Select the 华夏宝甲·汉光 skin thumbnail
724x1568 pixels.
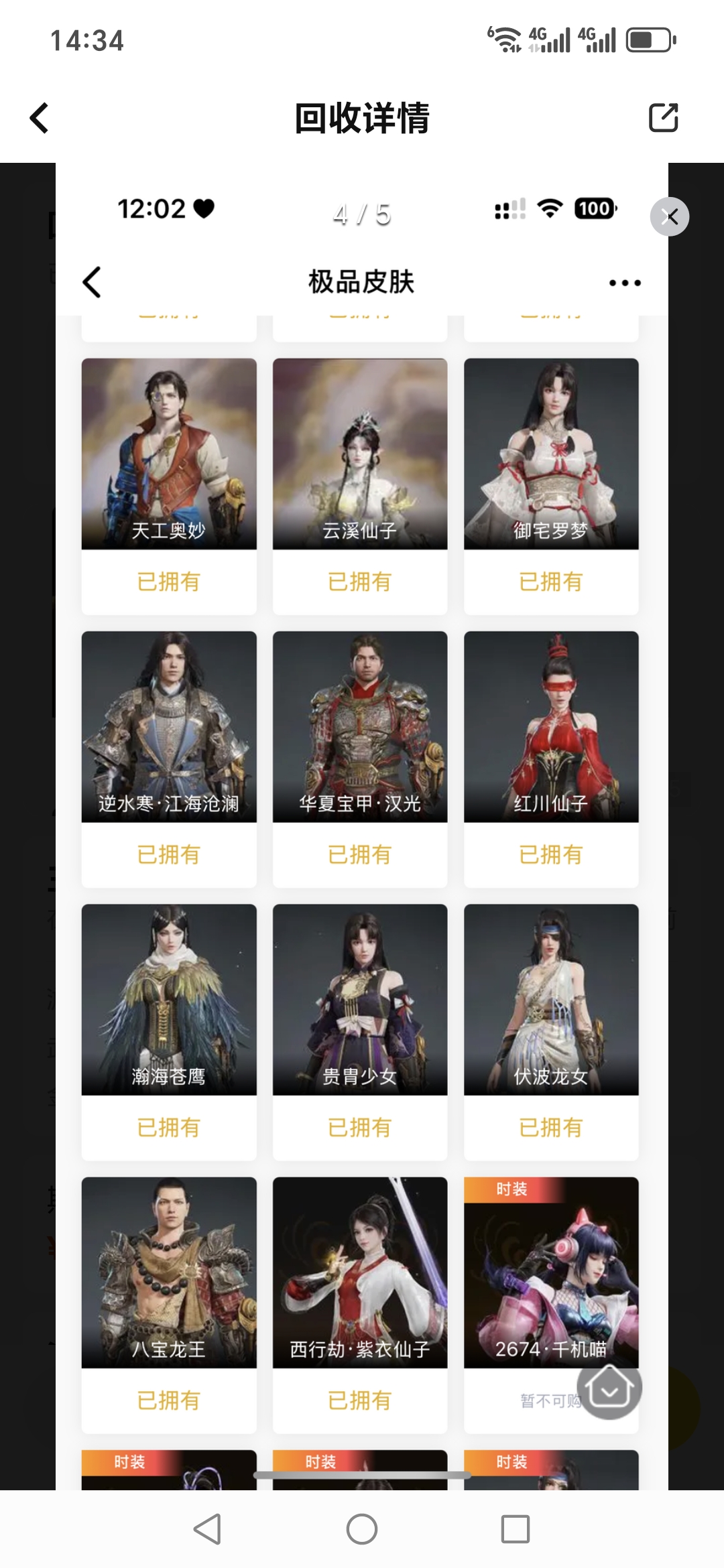[360, 726]
